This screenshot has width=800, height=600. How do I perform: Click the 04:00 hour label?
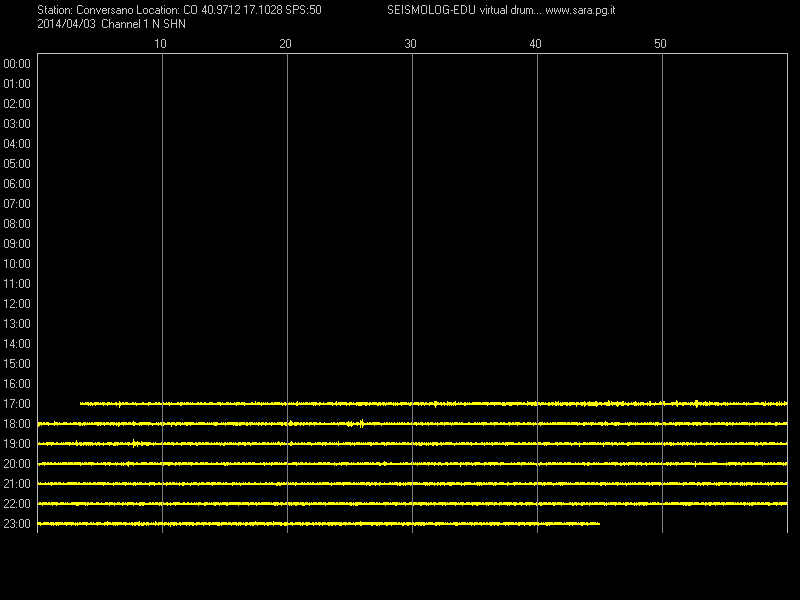[x=17, y=144]
